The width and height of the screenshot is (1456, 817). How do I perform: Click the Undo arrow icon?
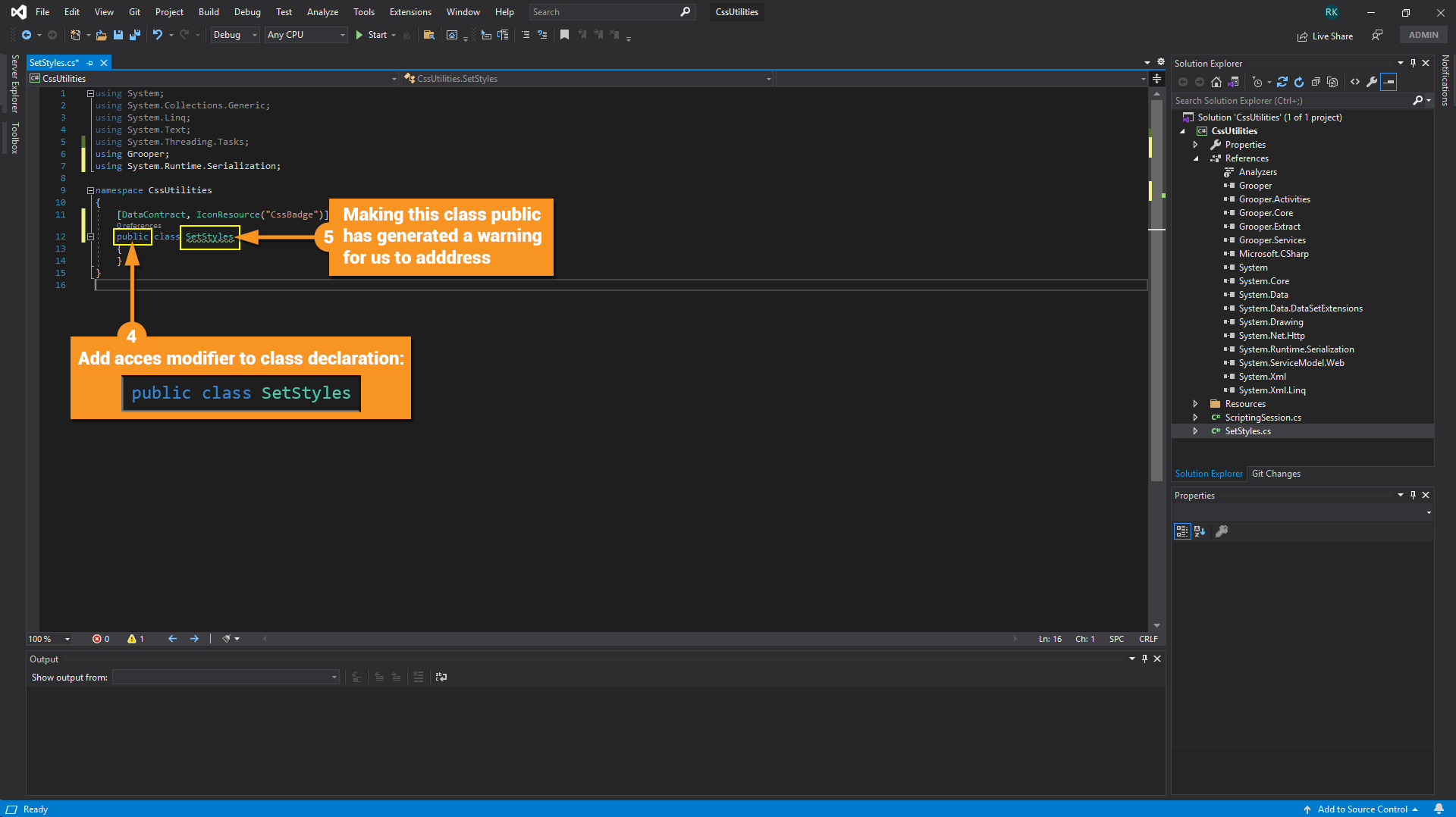point(157,35)
